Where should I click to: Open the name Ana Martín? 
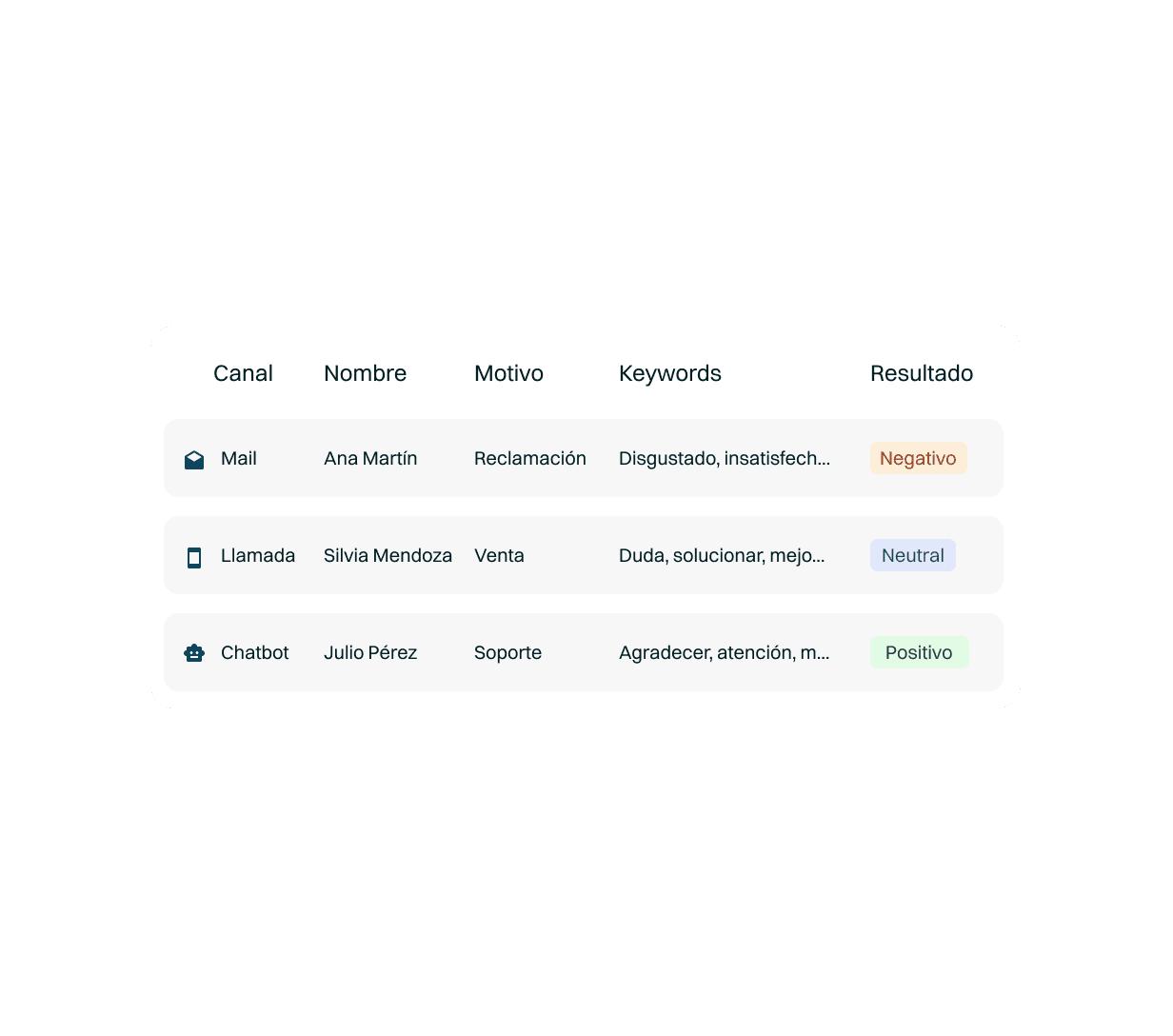coord(370,458)
